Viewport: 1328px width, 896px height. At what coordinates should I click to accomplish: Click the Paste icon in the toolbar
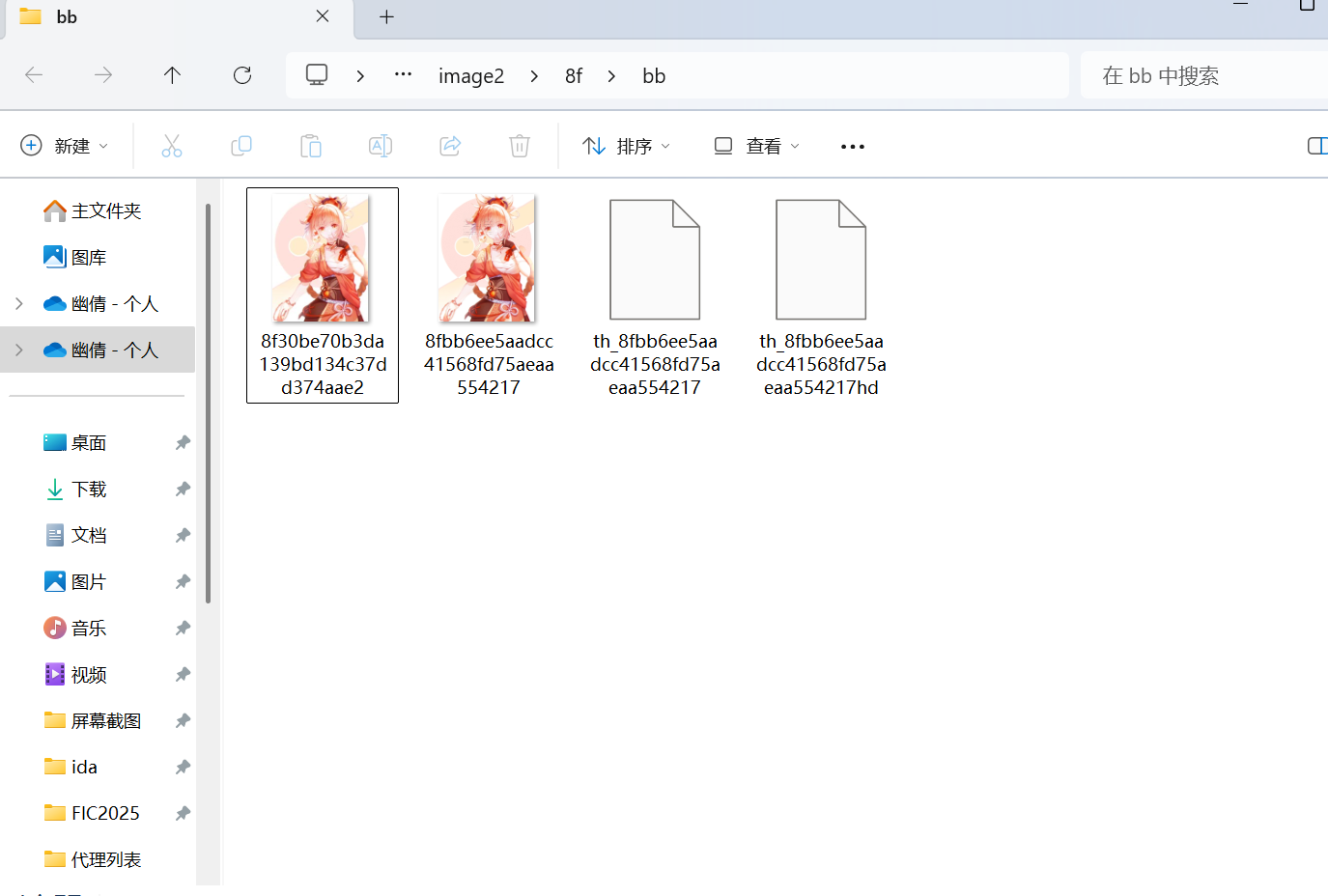pos(310,146)
